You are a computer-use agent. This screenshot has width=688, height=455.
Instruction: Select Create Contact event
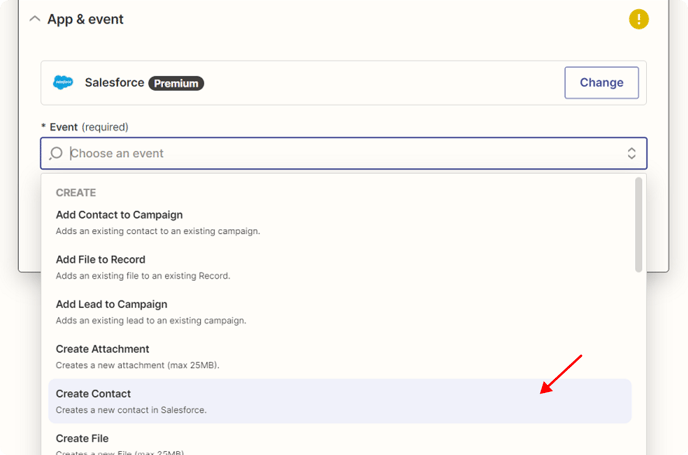340,401
